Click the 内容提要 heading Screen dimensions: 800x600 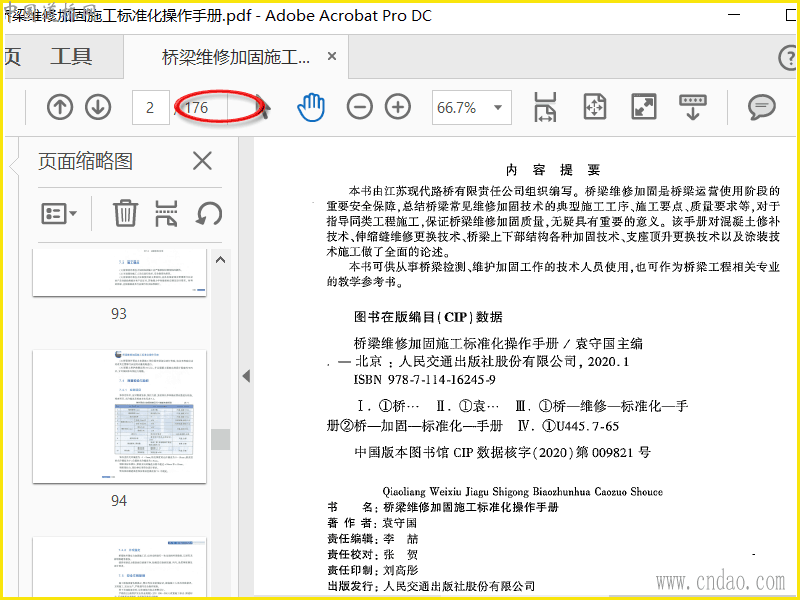point(553,169)
